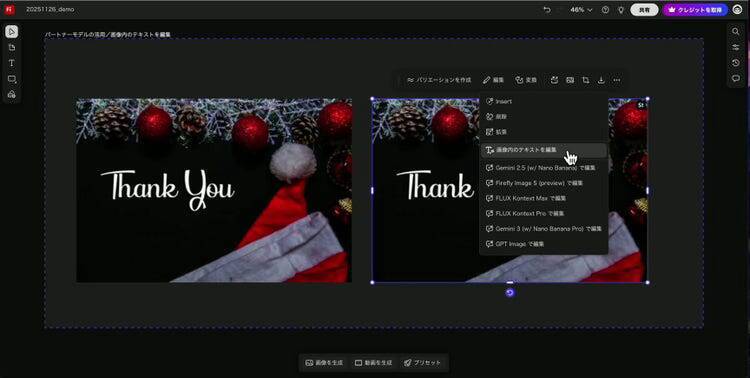Click the selected image's bottom-right corner handle
The image size is (750, 378).
click(x=648, y=282)
